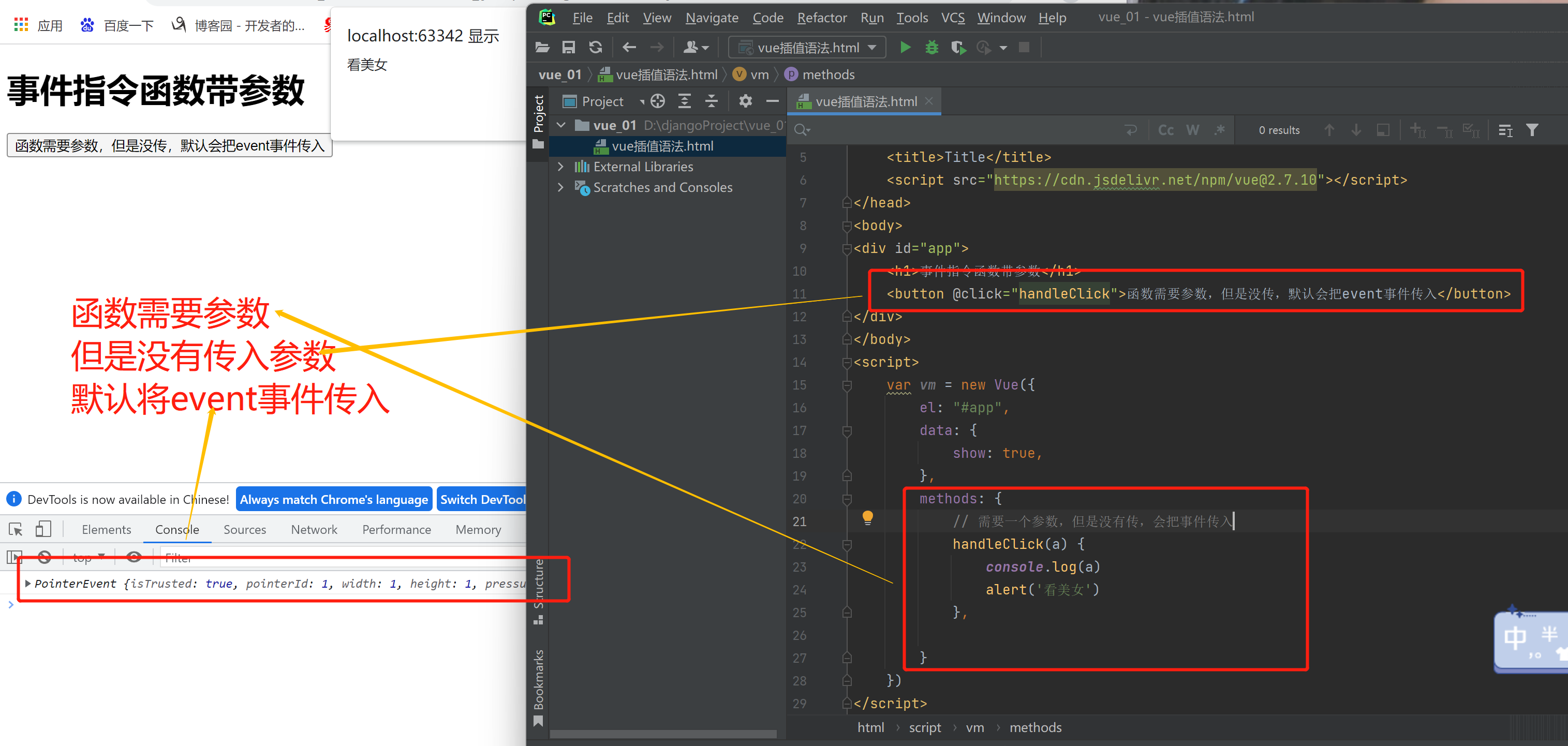The height and width of the screenshot is (746, 1568).
Task: Click the Synchronize reload icon
Action: pos(595,47)
